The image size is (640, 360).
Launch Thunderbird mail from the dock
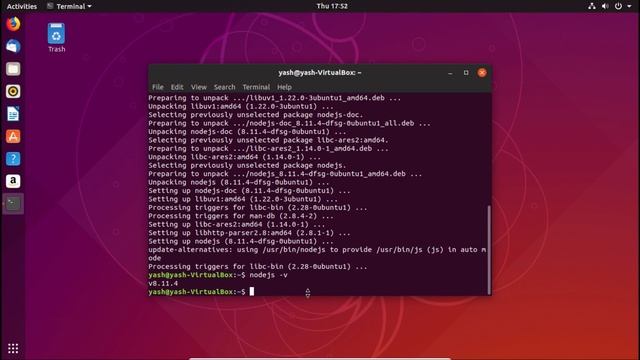[x=13, y=47]
